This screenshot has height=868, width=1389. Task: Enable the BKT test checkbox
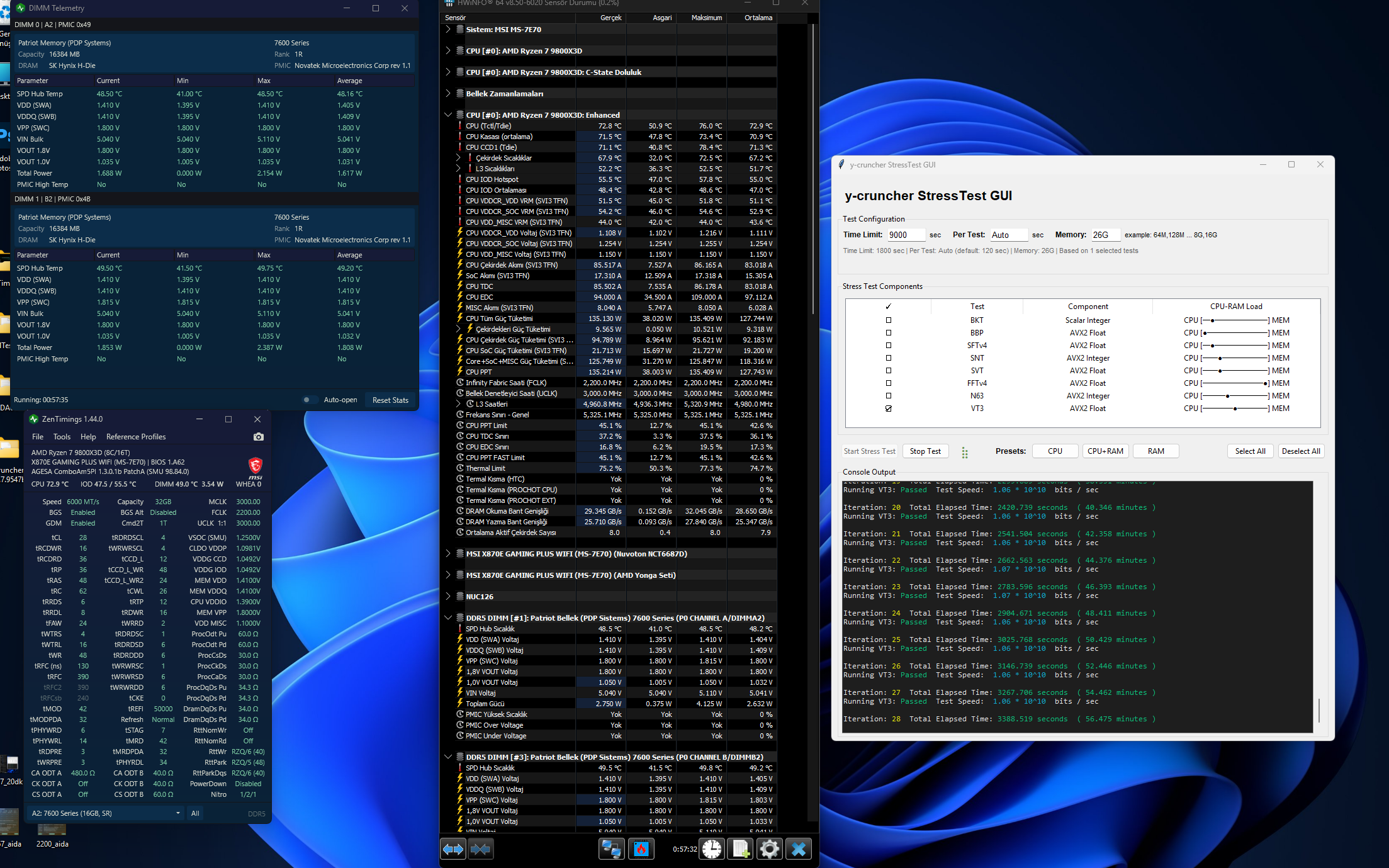pyautogui.click(x=889, y=320)
